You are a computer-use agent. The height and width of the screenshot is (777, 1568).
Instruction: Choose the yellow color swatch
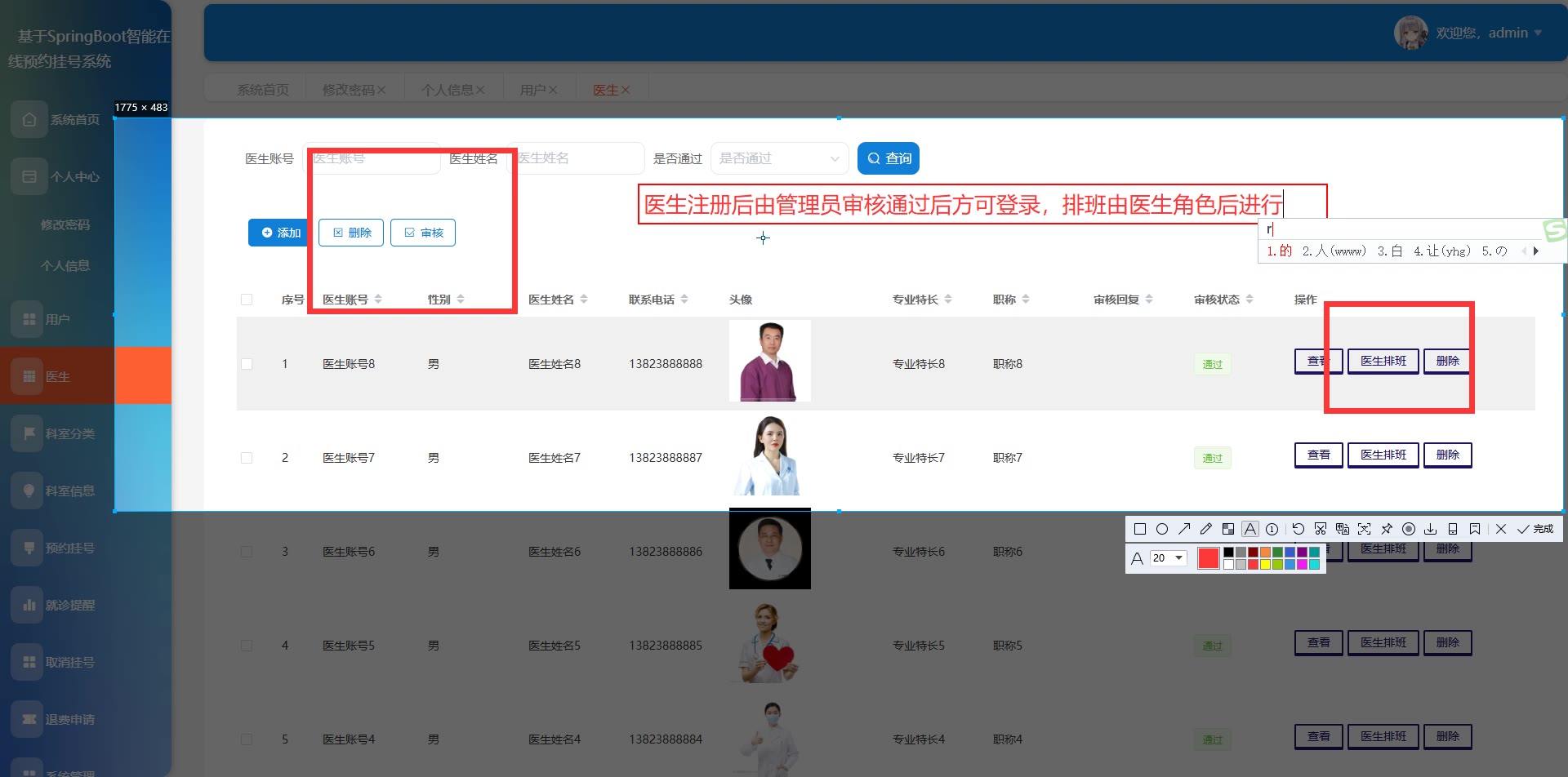[1265, 564]
